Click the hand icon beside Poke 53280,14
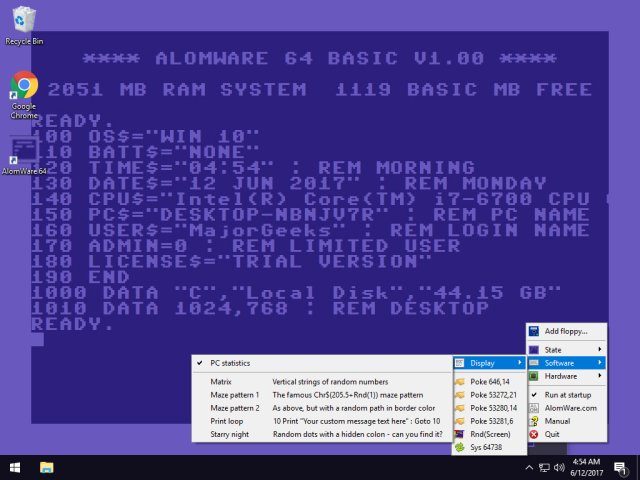Screen dimensions: 640x480 (460, 408)
